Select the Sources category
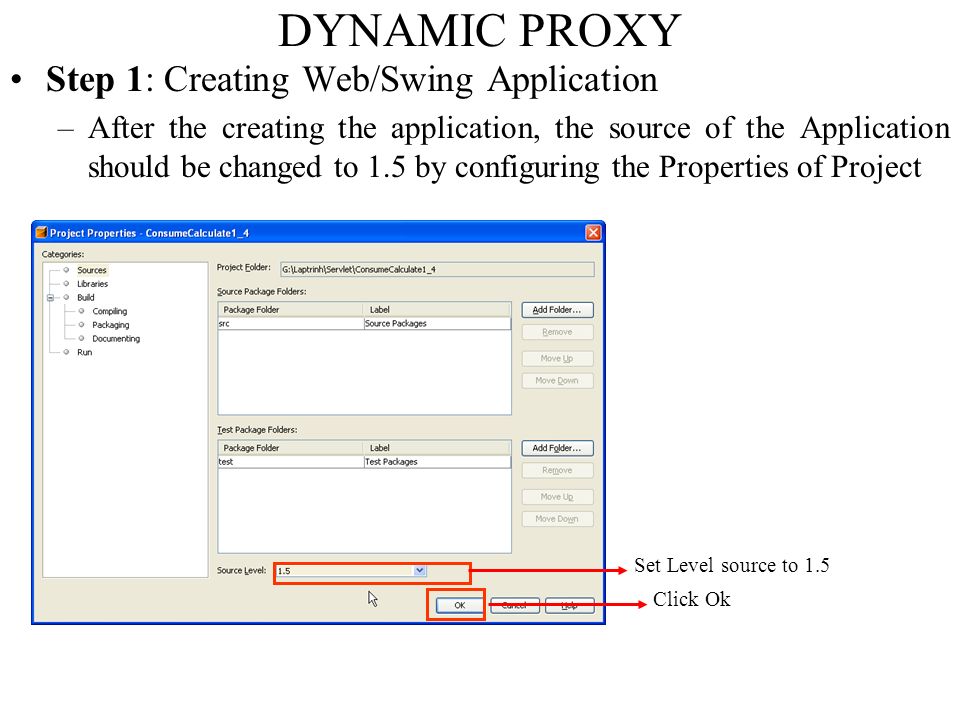Screen dimensions: 960x720 click(92, 270)
